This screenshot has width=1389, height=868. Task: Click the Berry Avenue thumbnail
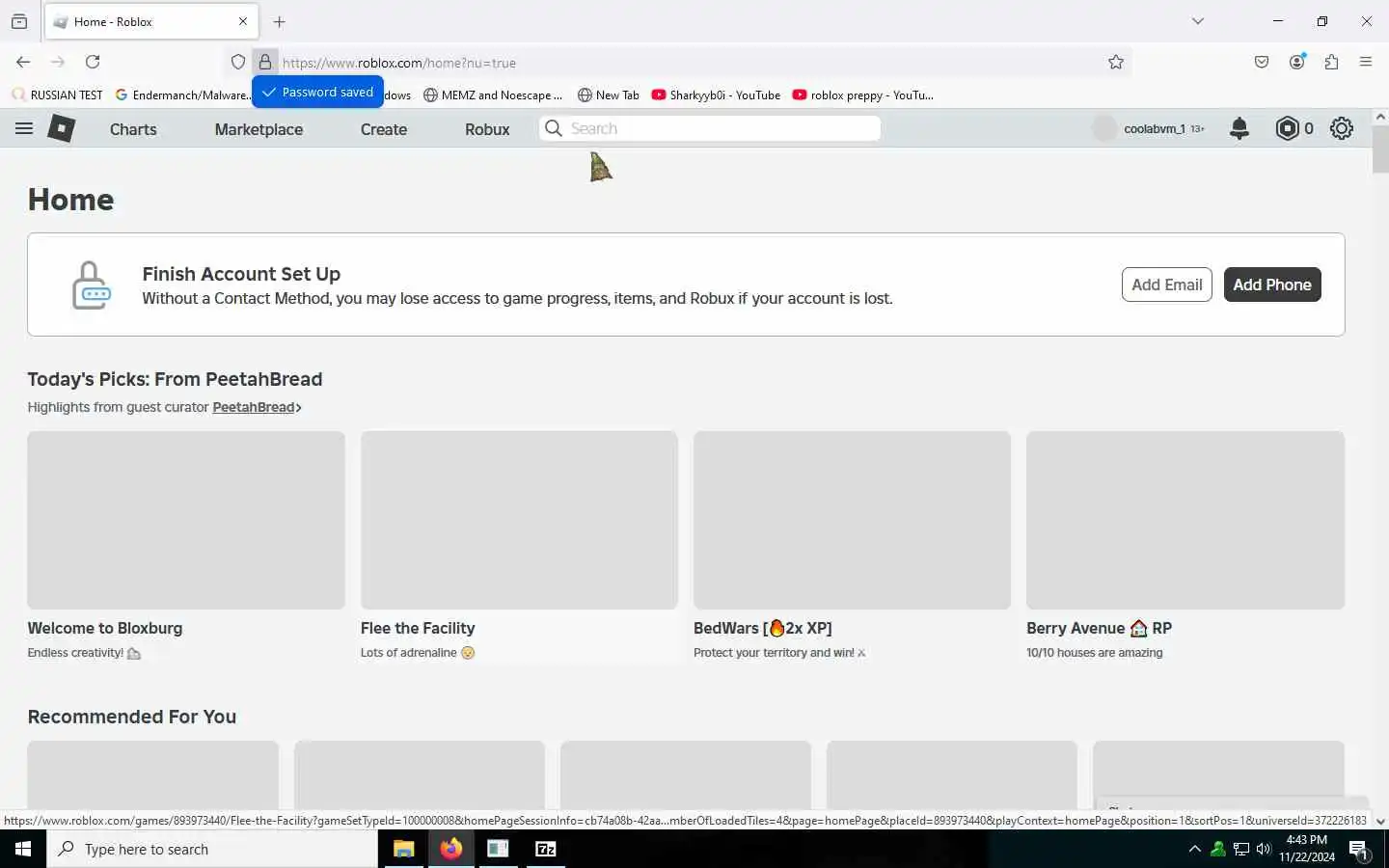pyautogui.click(x=1185, y=520)
